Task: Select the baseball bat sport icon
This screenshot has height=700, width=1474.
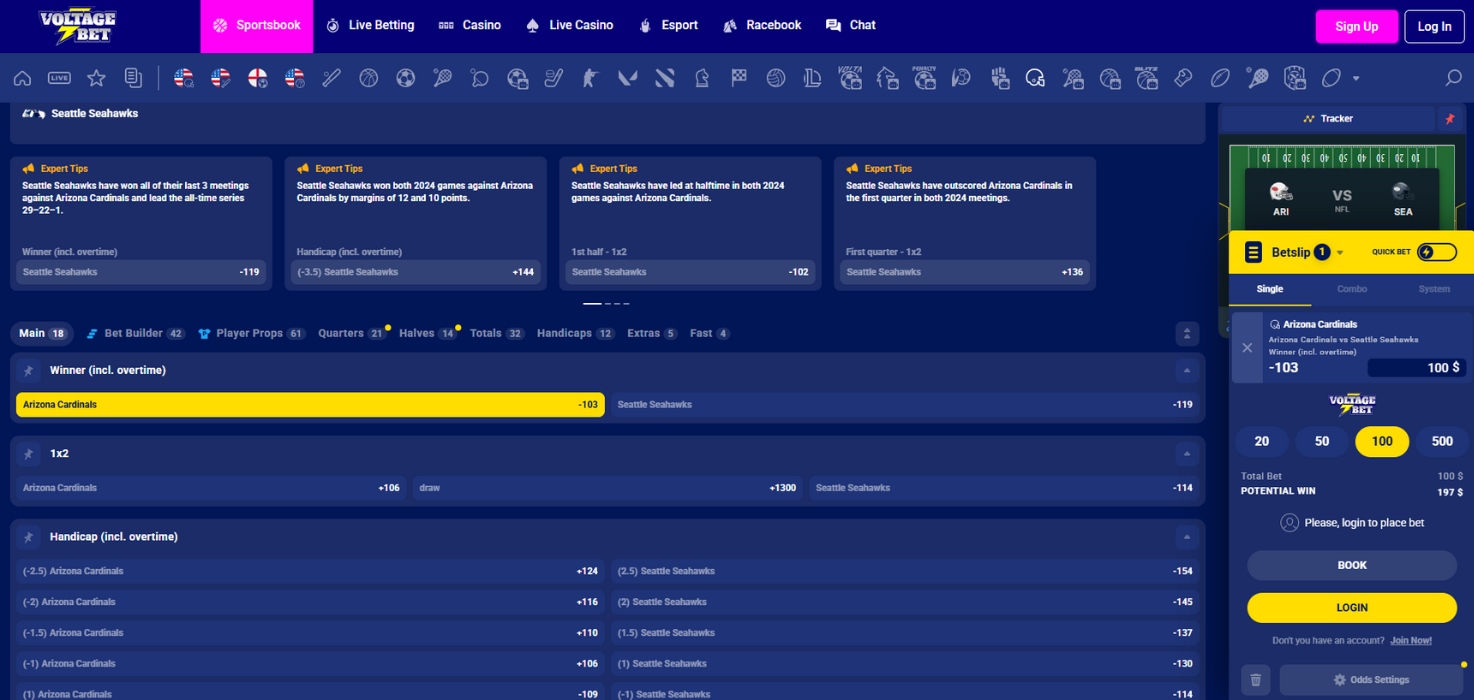Action: (332, 78)
